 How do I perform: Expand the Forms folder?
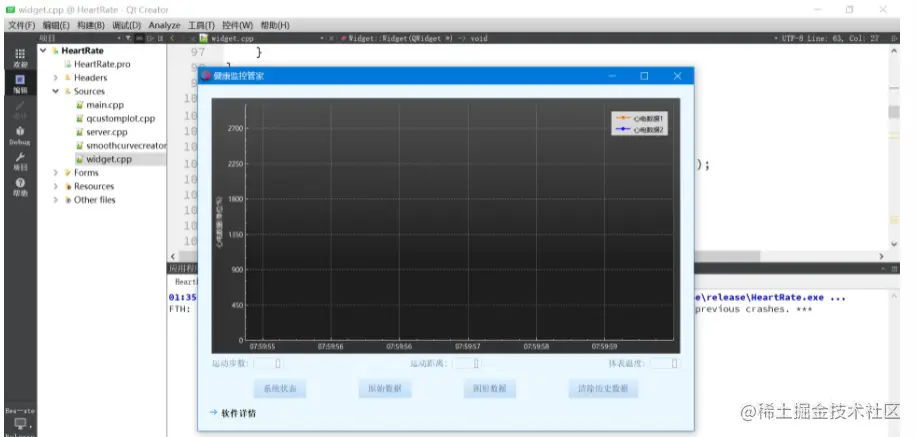[55, 172]
